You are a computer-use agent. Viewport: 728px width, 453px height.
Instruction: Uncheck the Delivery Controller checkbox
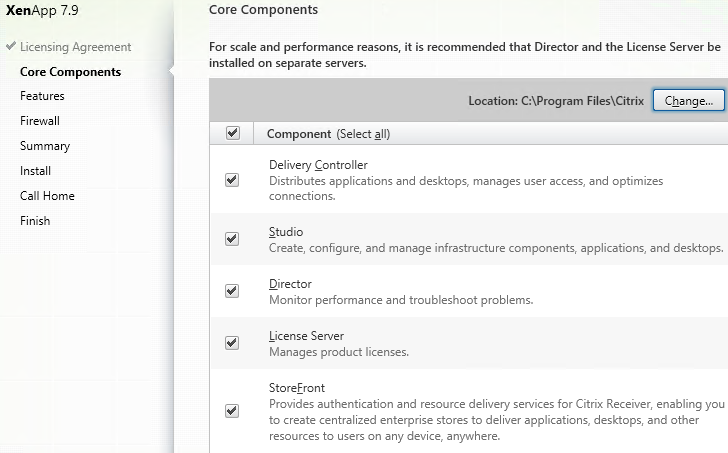click(x=232, y=180)
